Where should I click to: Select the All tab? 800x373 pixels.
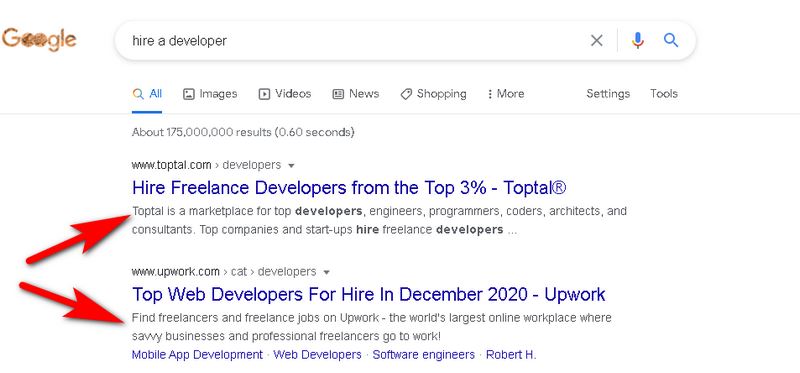point(147,94)
